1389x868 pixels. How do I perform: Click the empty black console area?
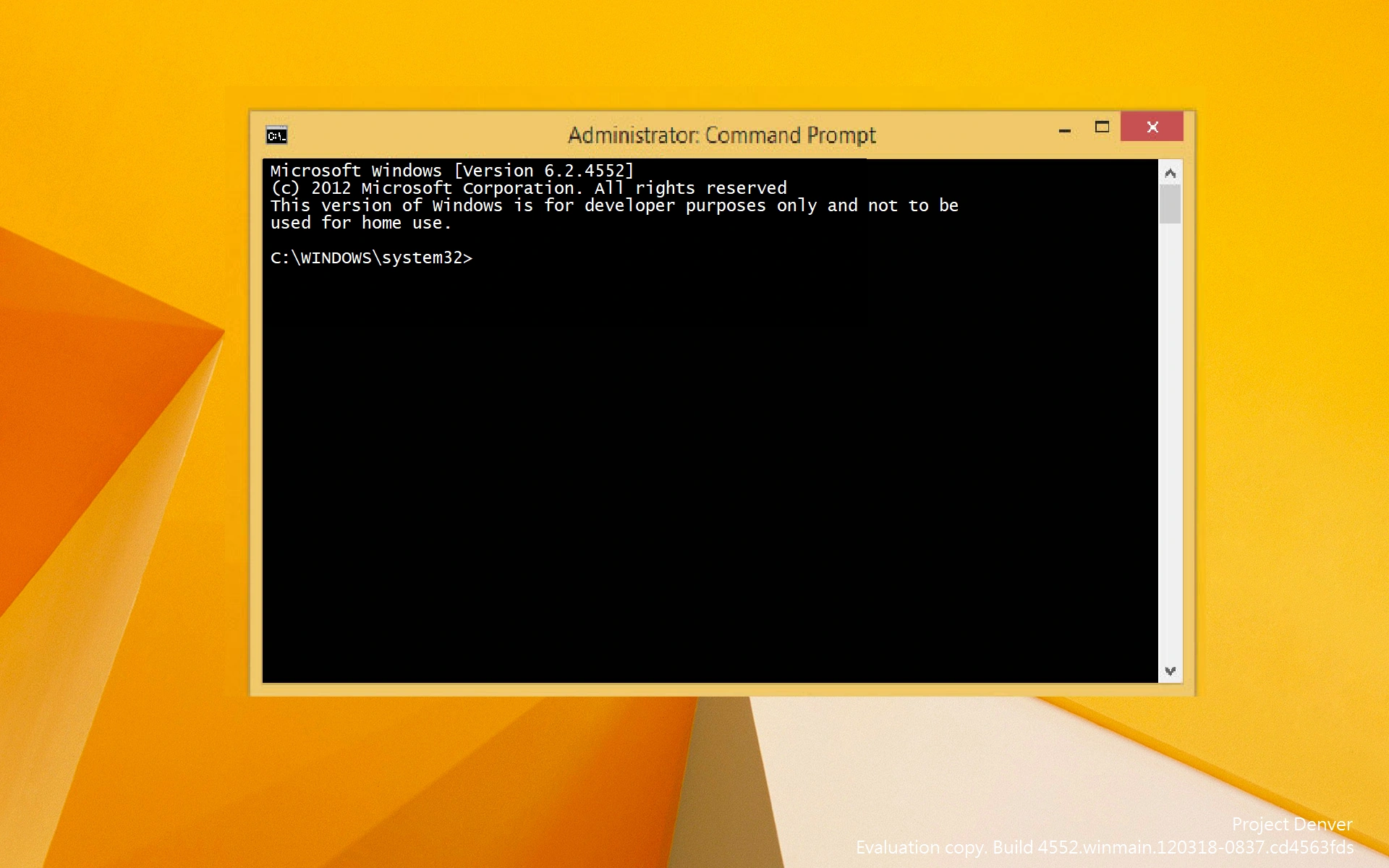point(709,470)
